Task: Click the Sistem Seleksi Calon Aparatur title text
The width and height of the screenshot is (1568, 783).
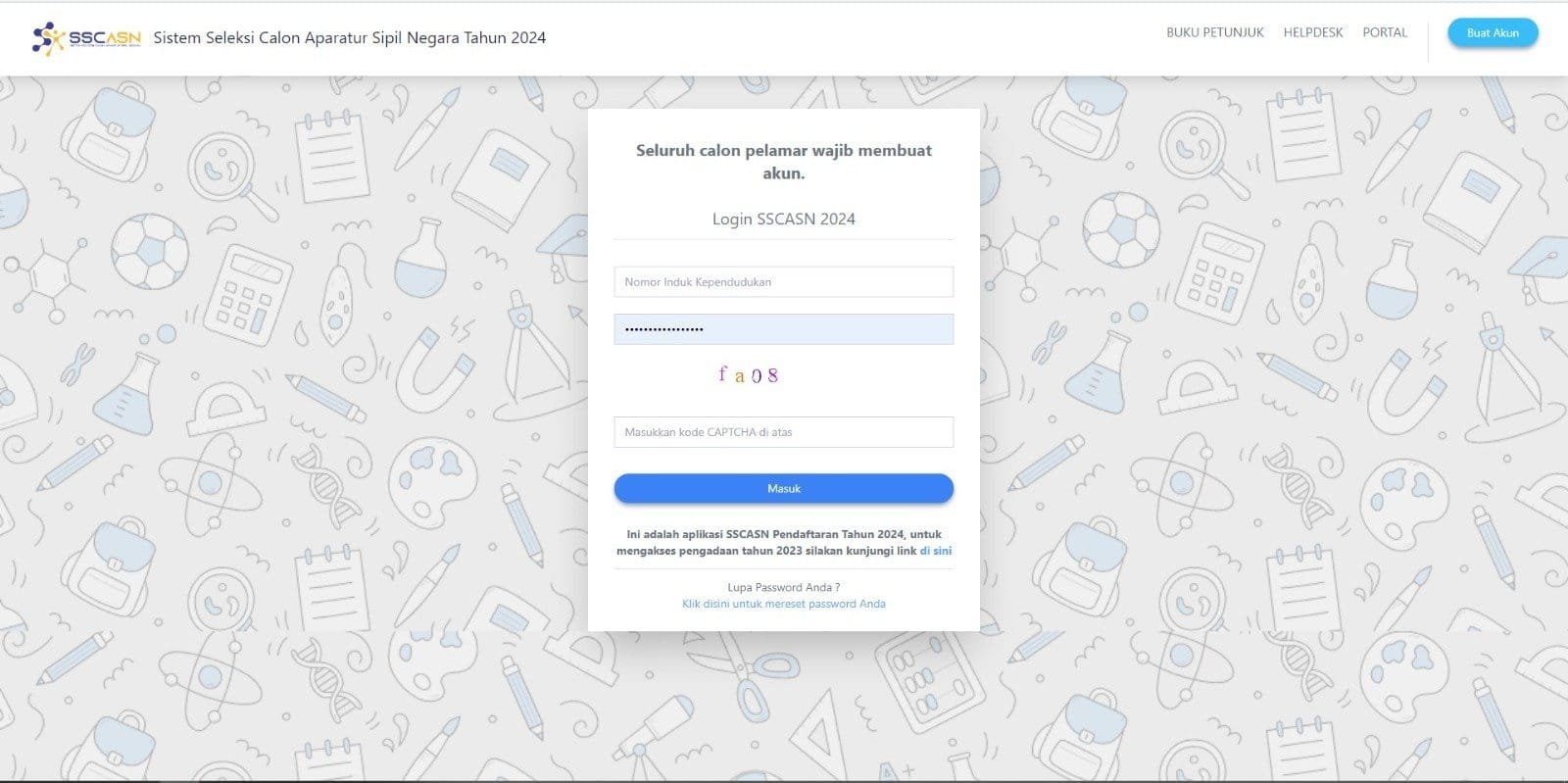Action: (349, 38)
